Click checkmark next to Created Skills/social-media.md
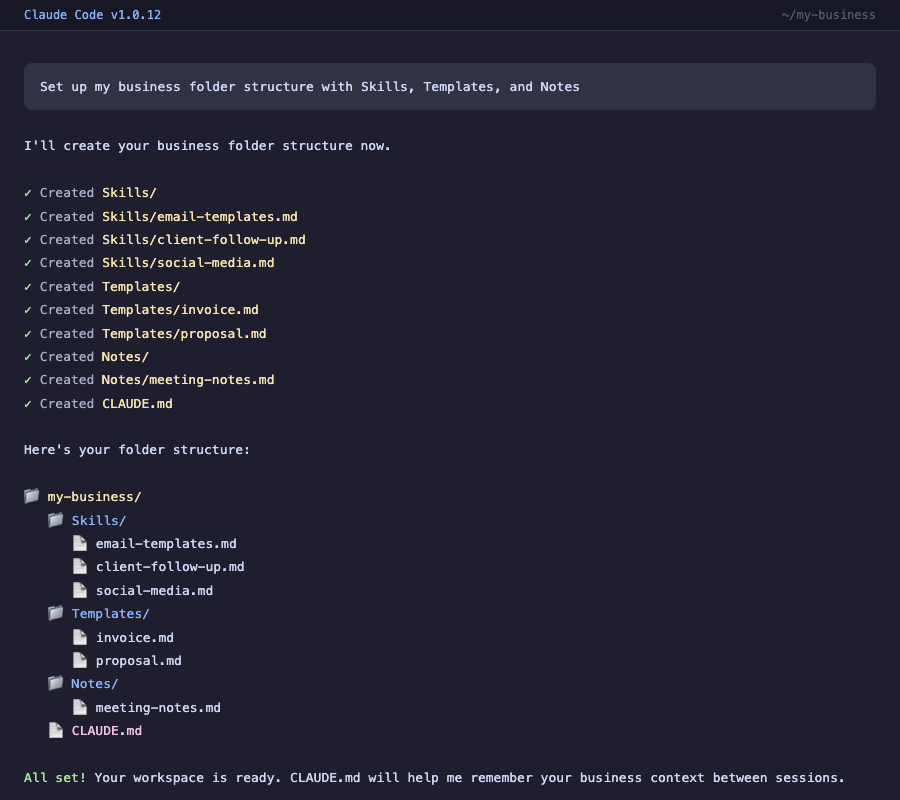 28,263
